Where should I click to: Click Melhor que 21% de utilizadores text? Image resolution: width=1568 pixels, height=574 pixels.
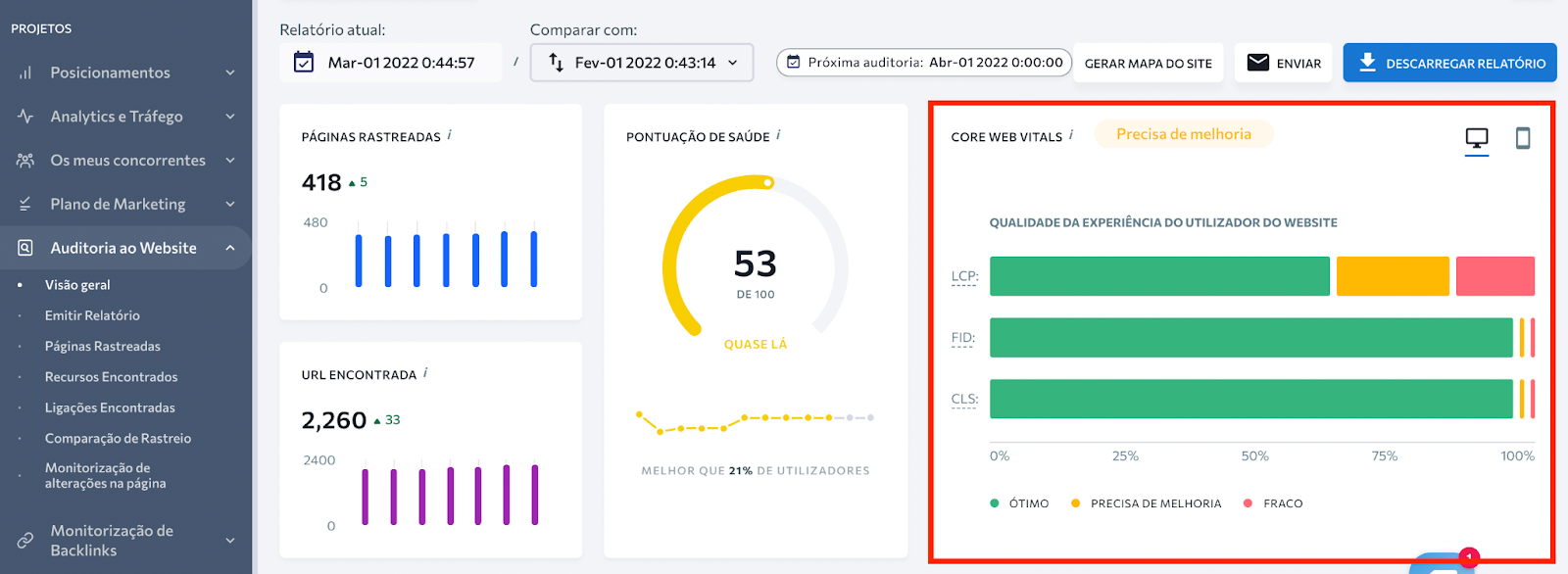point(756,471)
